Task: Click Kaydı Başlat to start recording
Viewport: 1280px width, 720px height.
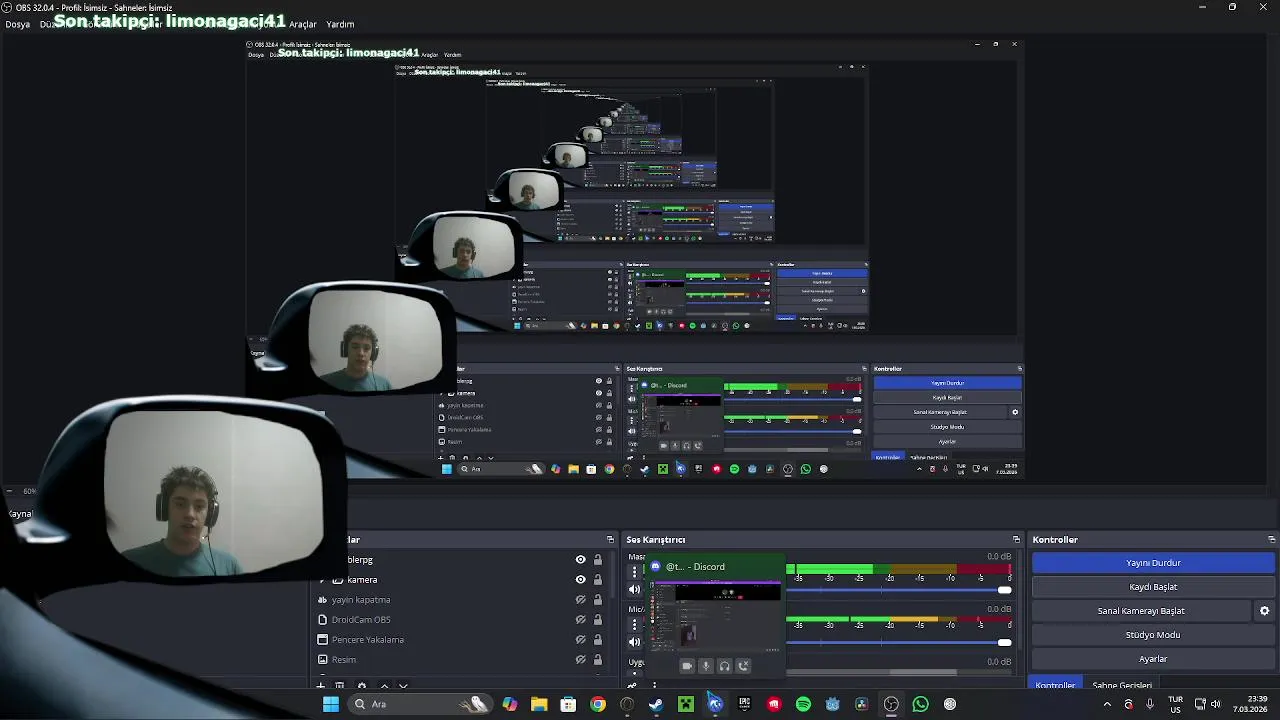Action: click(x=1153, y=587)
